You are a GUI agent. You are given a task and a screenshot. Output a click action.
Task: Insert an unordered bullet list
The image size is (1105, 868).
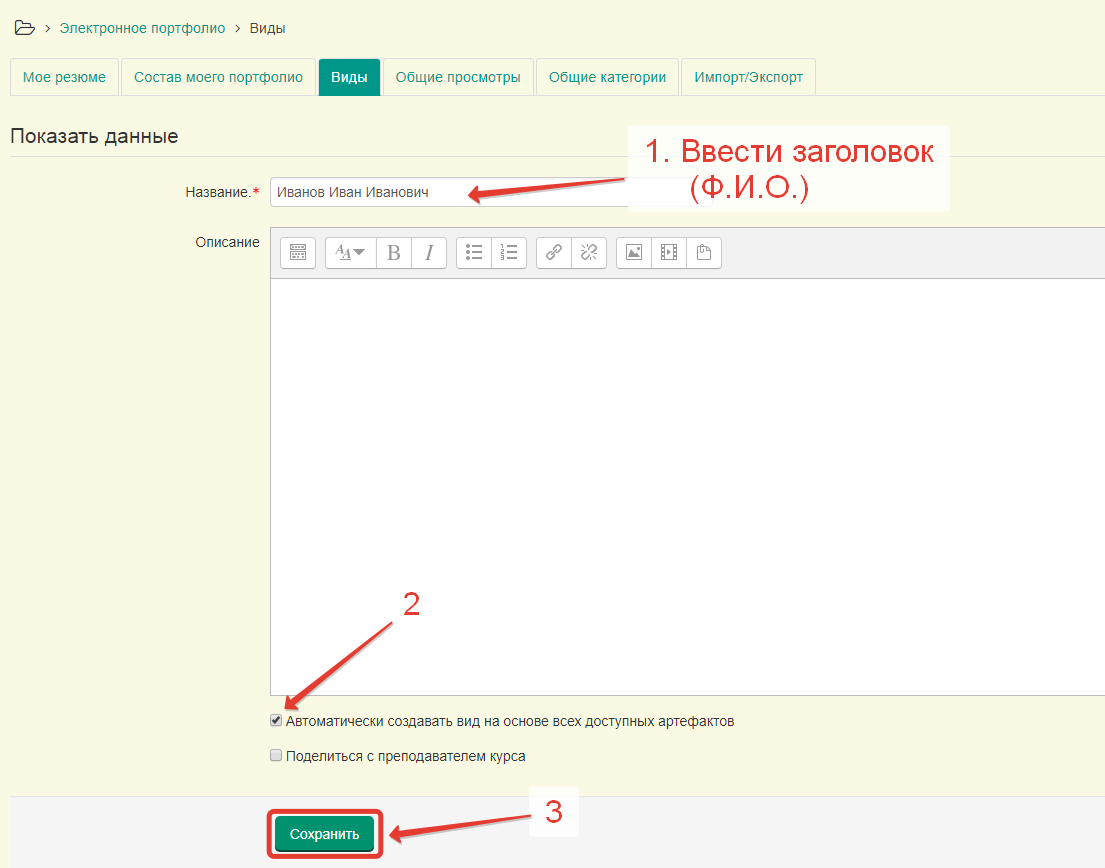tap(474, 253)
